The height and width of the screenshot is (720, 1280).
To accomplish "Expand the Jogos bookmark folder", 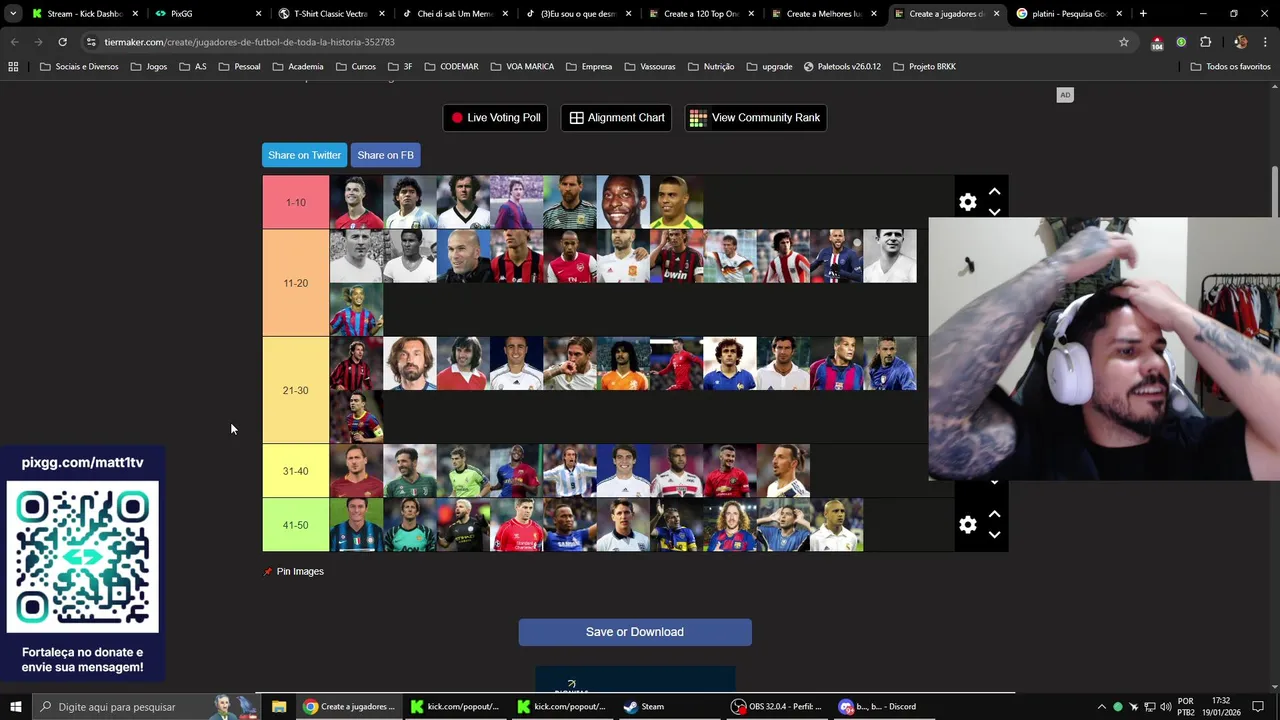I will pyautogui.click(x=148, y=66).
